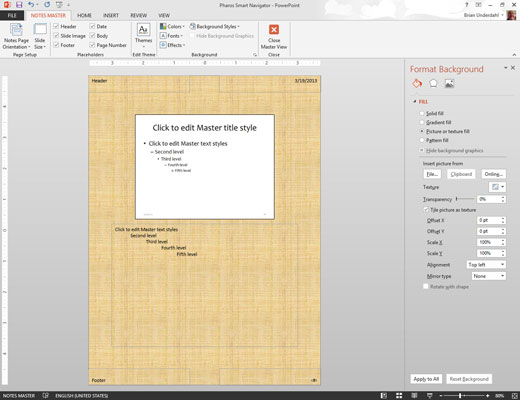Screen dimensions: 520x400
Task: Uncheck the Header placeholder checkbox
Action: [x=56, y=26]
